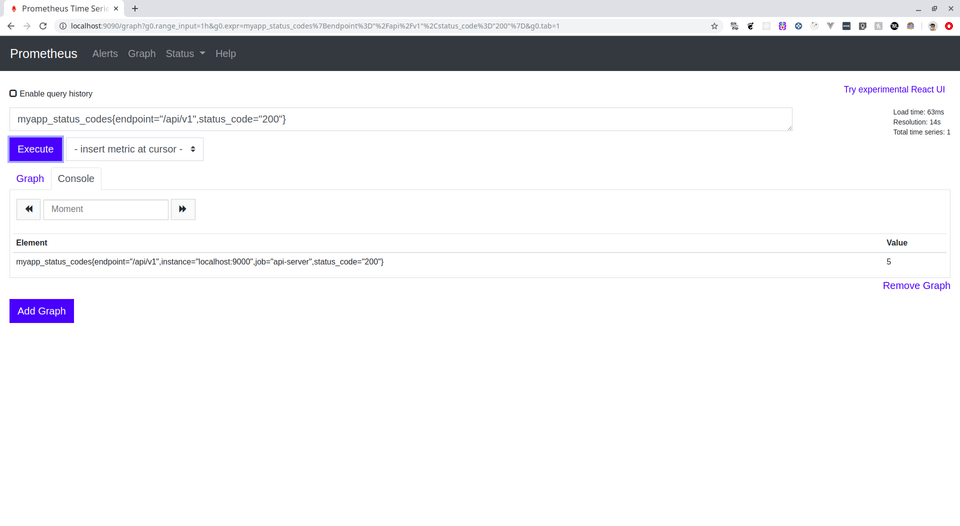This screenshot has height=526, width=960.
Task: Bookmark this page with the star icon
Action: [714, 26]
